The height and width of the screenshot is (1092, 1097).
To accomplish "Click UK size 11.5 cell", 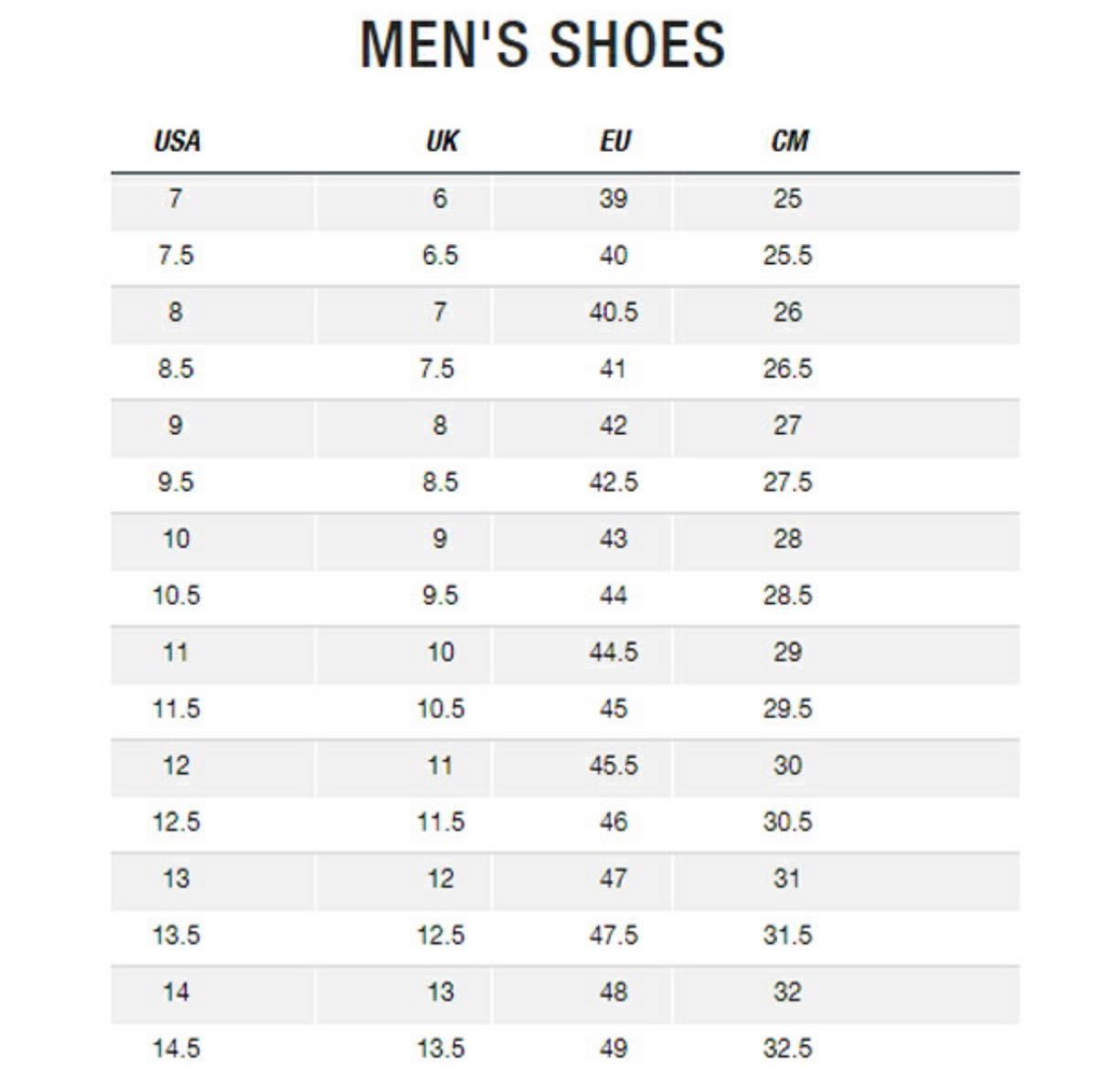I will [441, 822].
